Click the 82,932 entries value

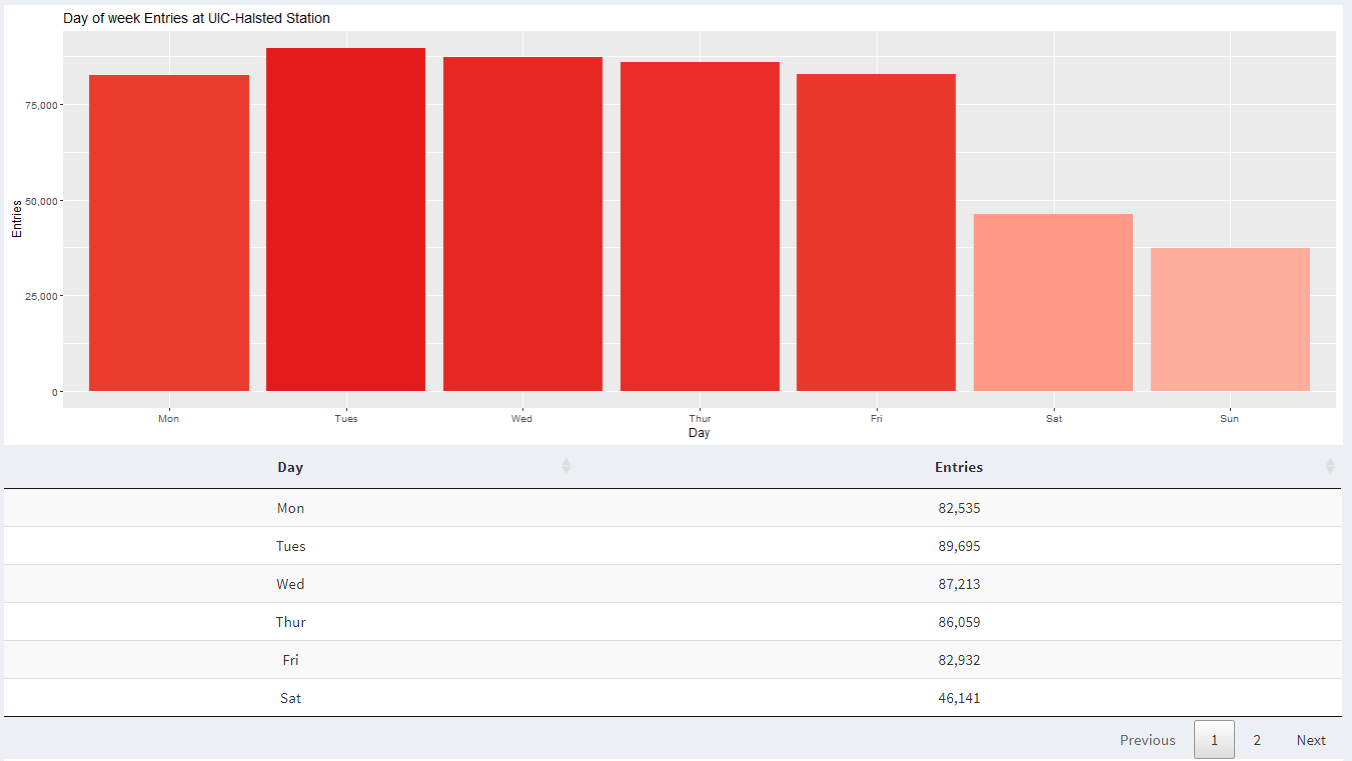click(959, 660)
